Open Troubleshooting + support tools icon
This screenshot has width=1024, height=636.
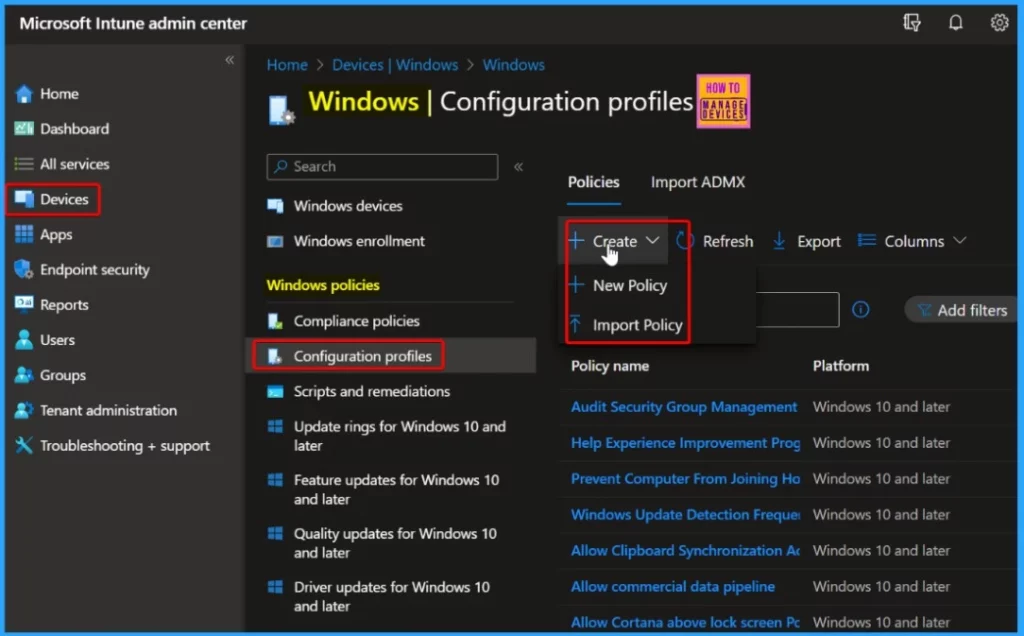point(24,446)
